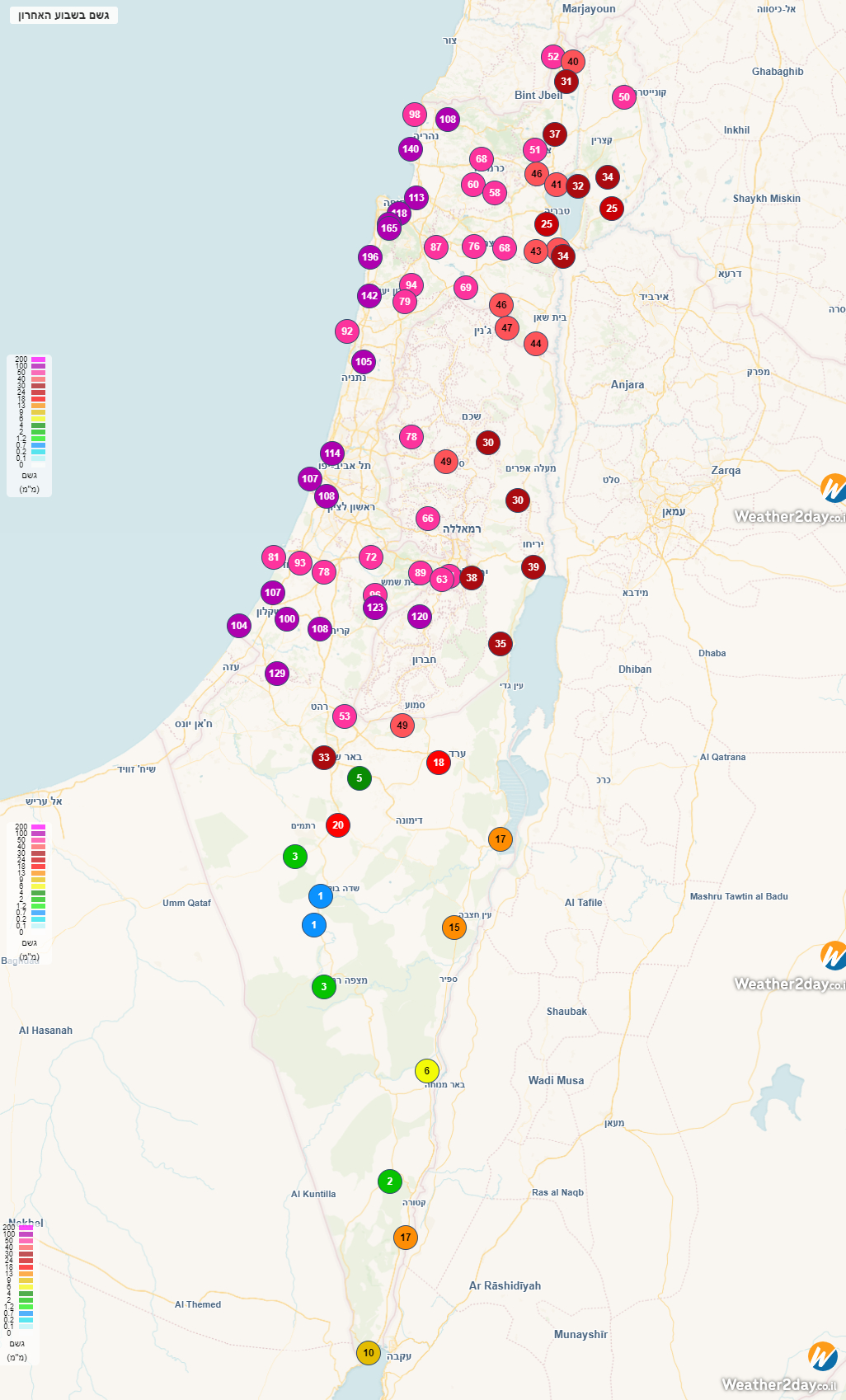Click the Al Kuntilla map label

313,1195
